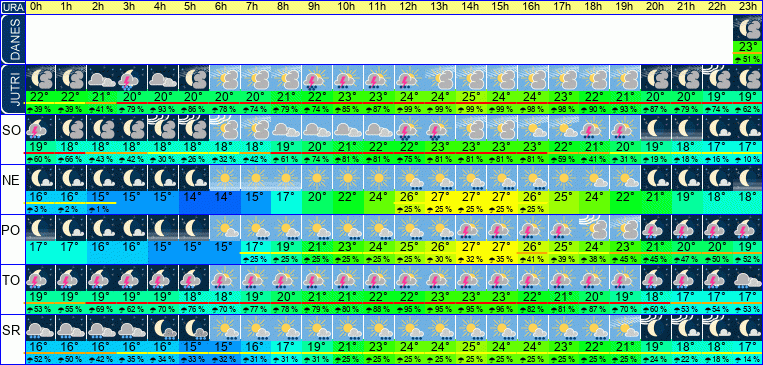The height and width of the screenshot is (365, 763).
Task: Click the DANES 23h cloudy night icon
Action: tap(747, 28)
